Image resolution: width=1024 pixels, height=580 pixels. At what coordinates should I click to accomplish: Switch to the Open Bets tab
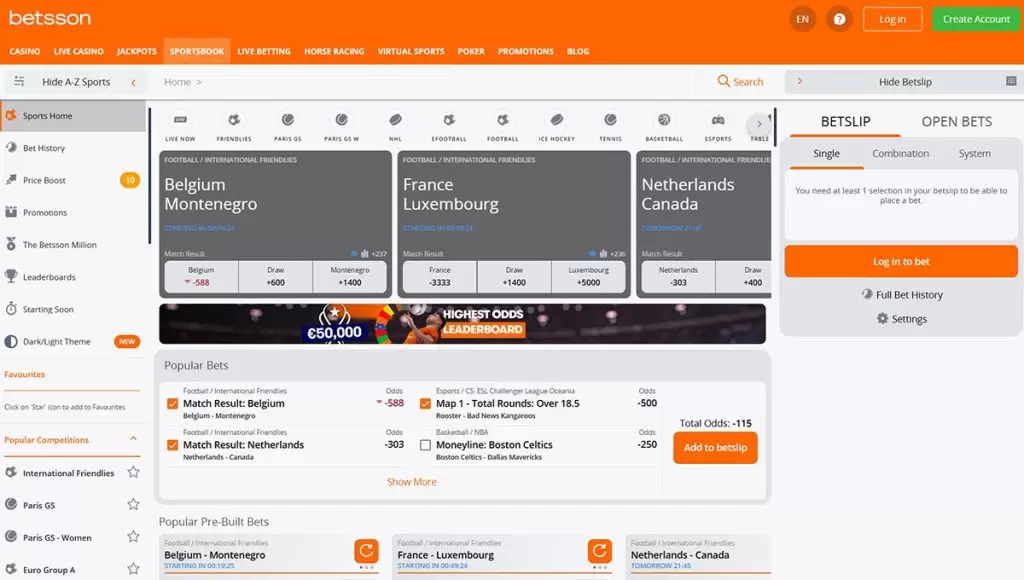point(957,121)
